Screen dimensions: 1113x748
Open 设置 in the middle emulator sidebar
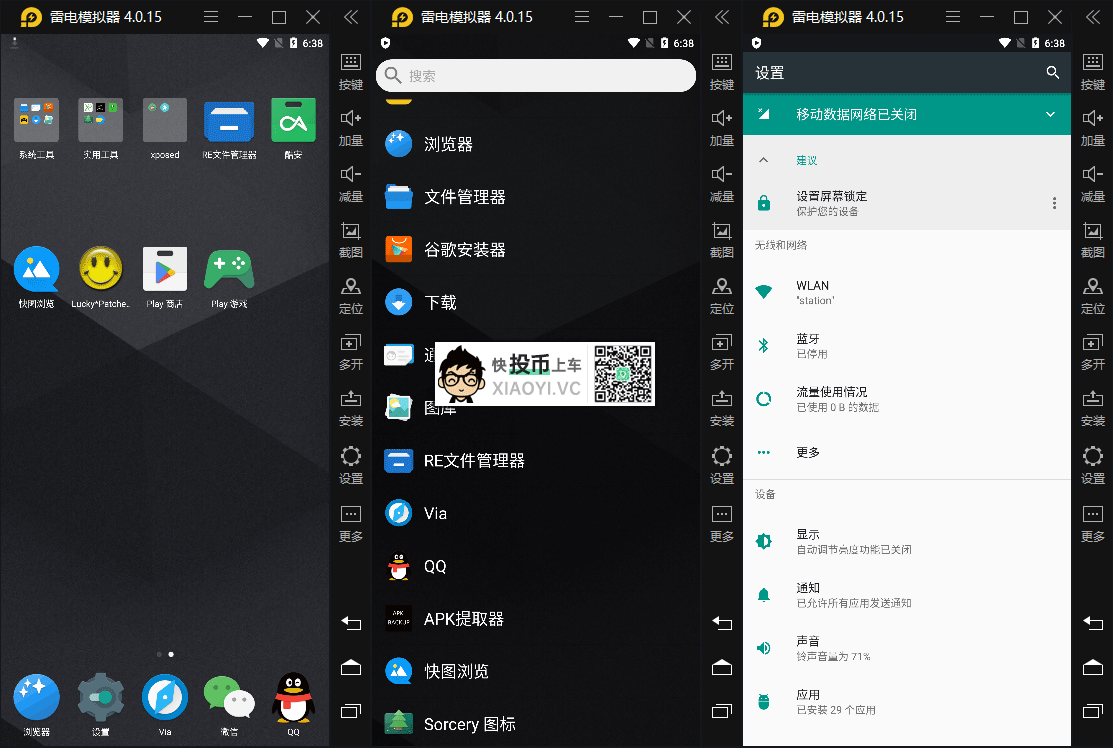click(x=722, y=465)
